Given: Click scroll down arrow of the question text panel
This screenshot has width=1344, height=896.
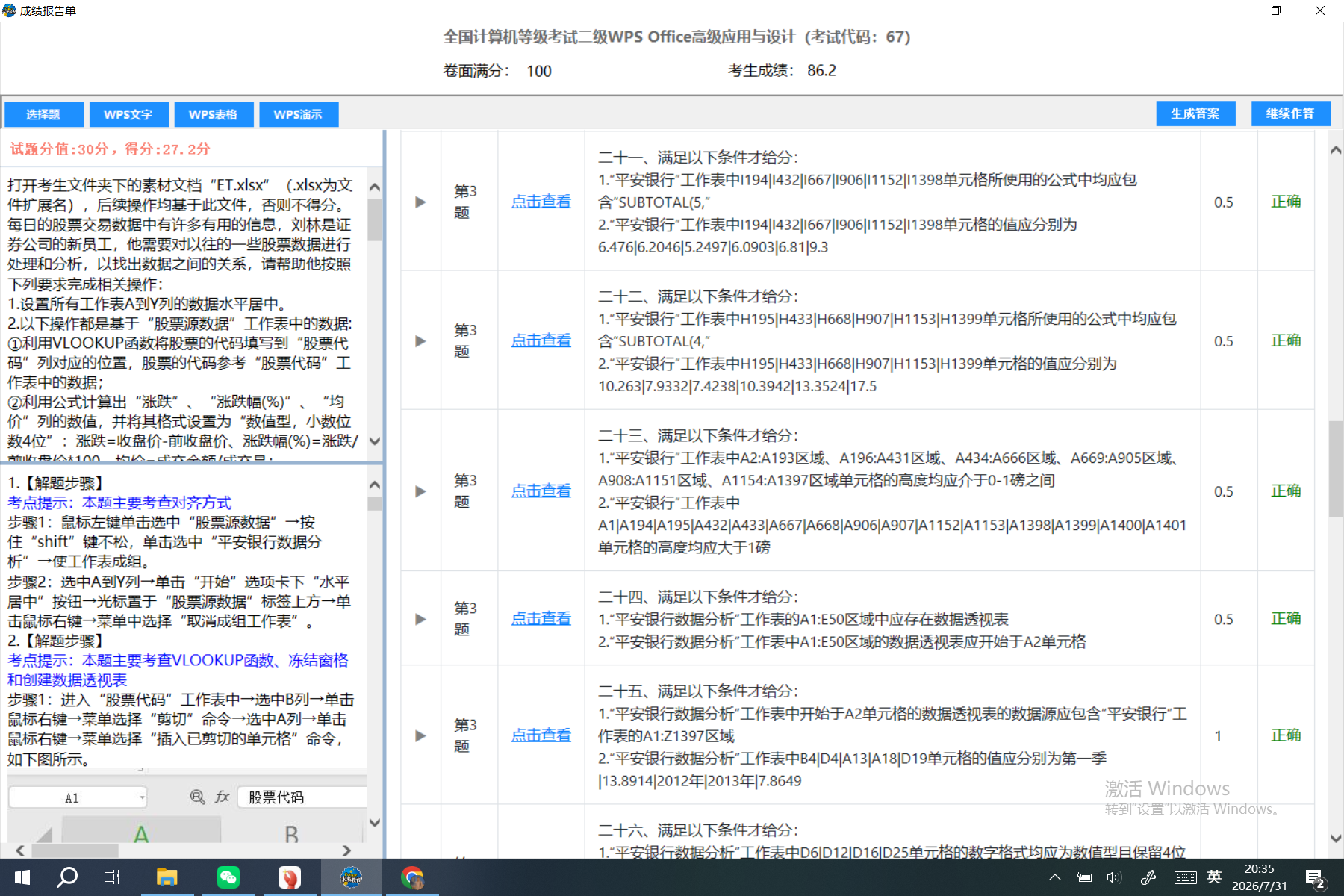Looking at the screenshot, I should tap(375, 441).
